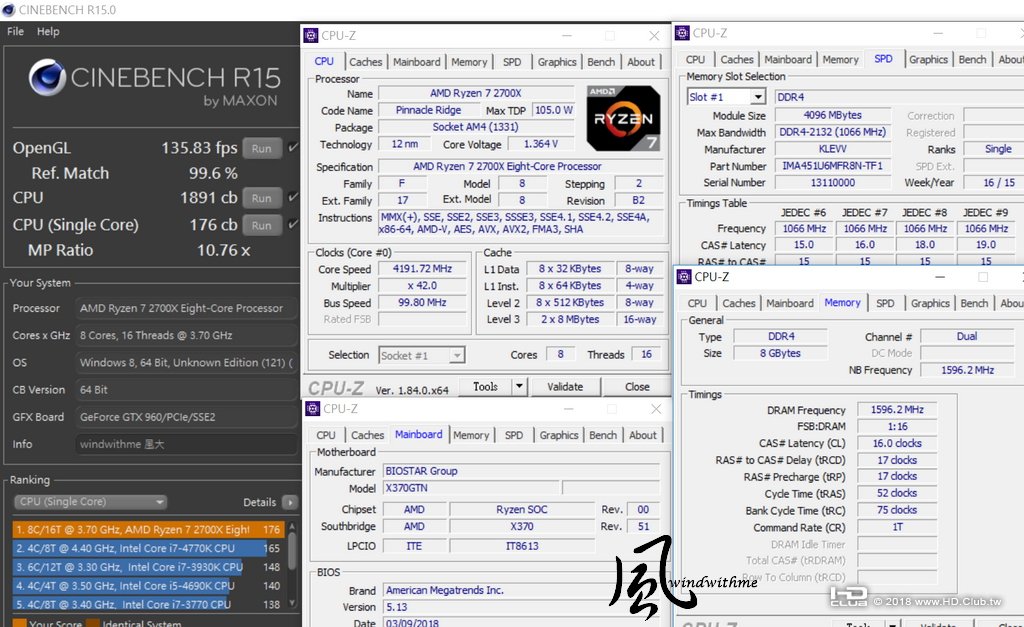The height and width of the screenshot is (627, 1024).
Task: Click the CPU-Z icon in top-left CPU window
Action: [x=312, y=35]
